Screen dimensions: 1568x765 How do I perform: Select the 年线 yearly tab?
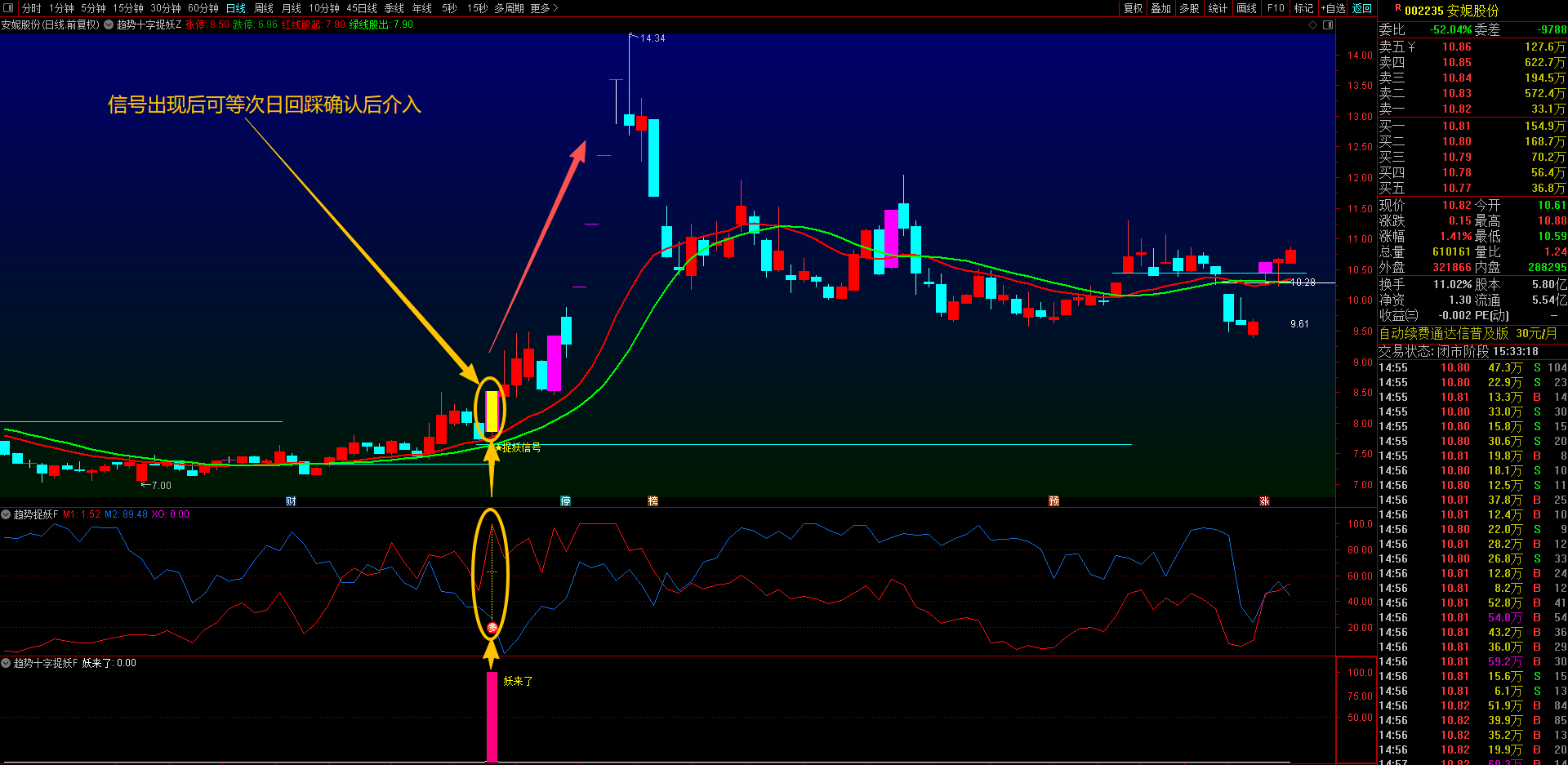coord(422,8)
